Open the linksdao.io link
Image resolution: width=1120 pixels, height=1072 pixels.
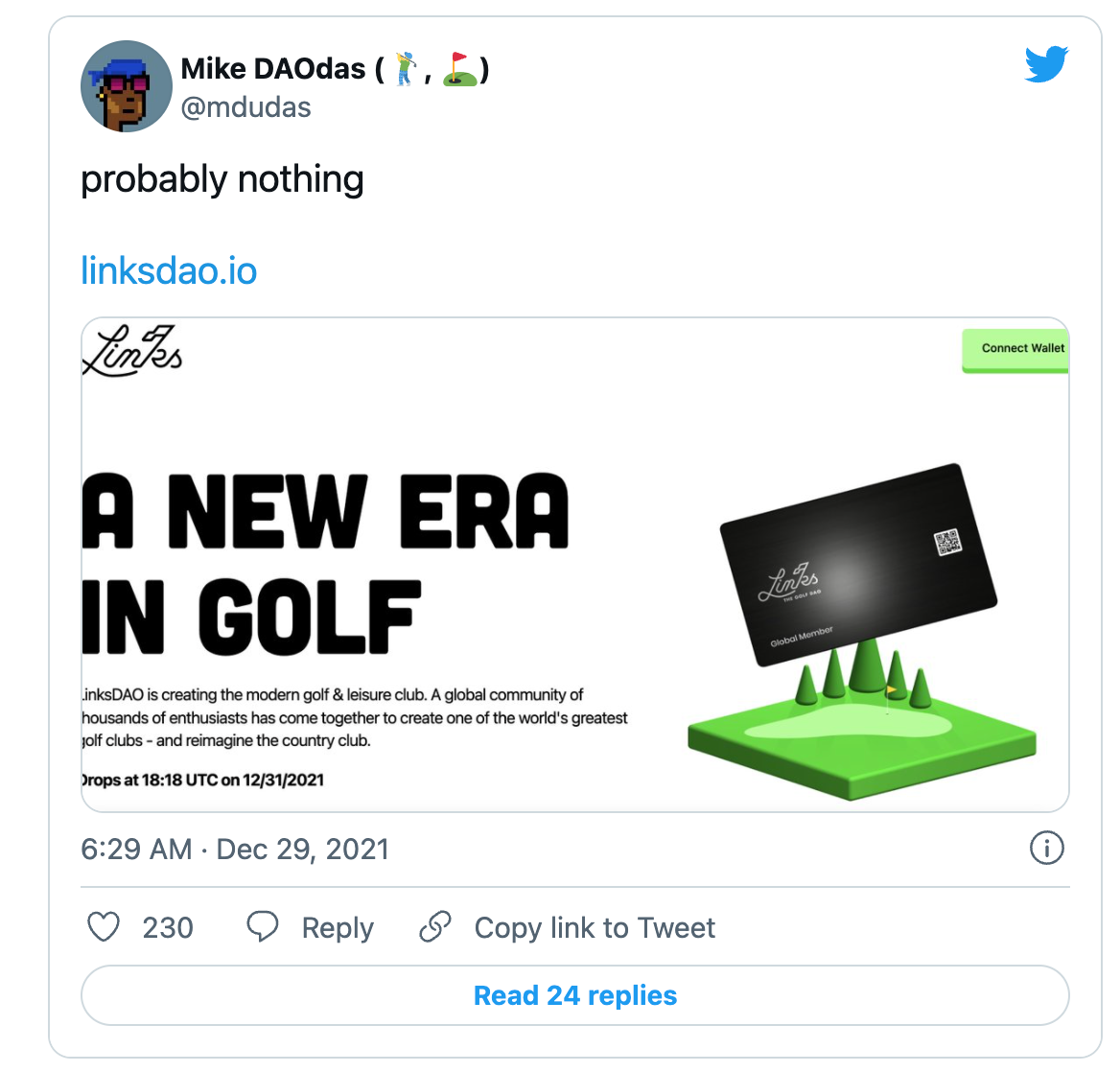coord(169,270)
